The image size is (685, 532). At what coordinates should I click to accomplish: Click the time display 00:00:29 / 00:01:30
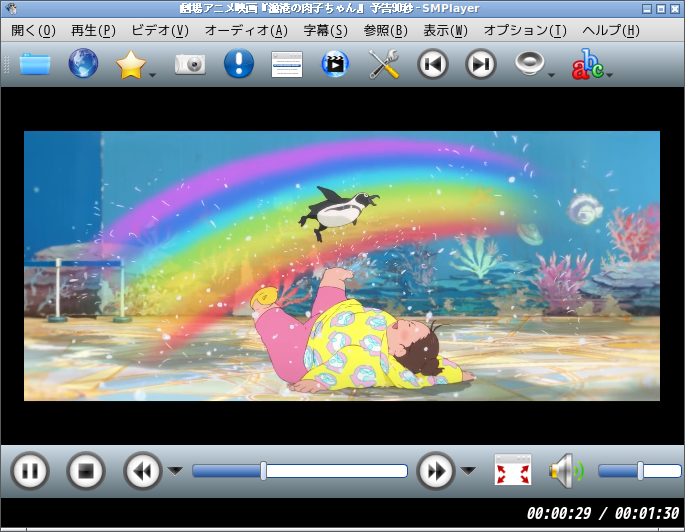click(602, 513)
